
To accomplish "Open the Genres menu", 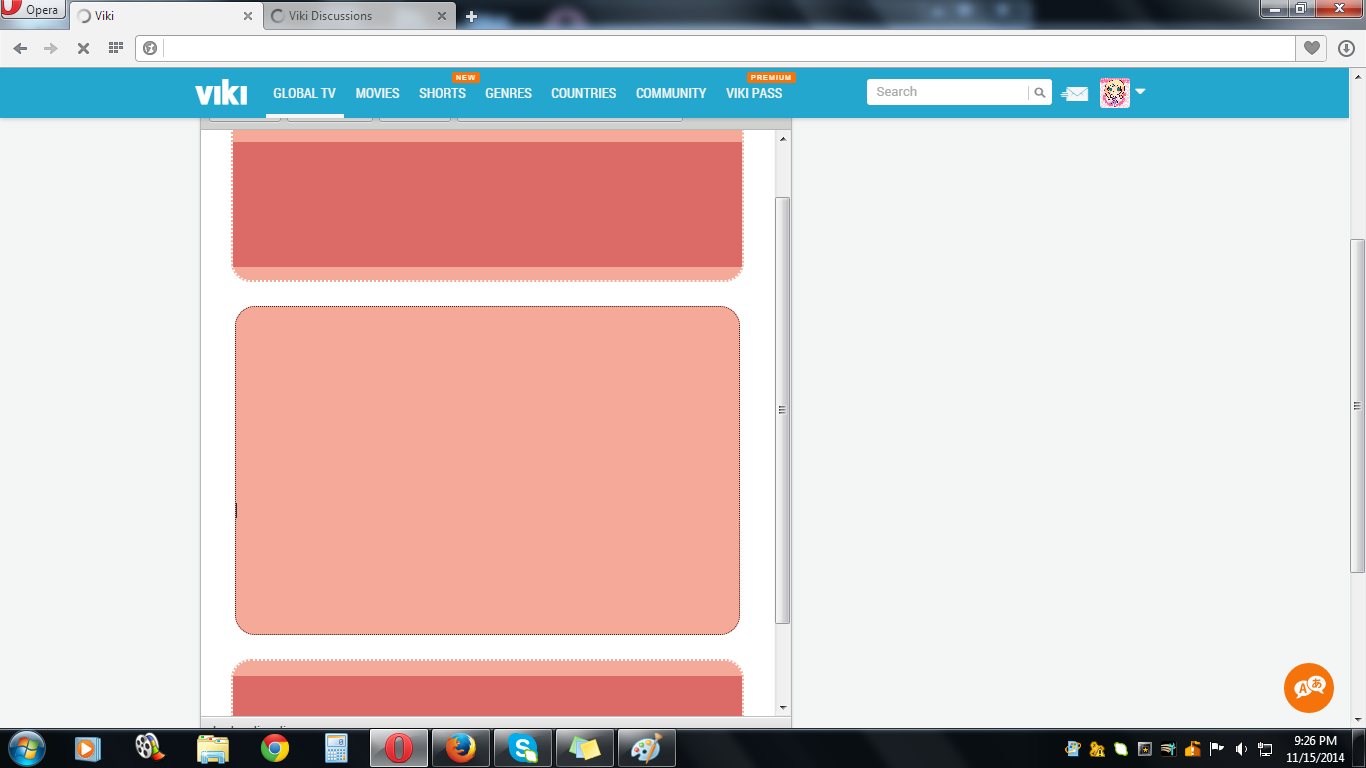I will (508, 93).
